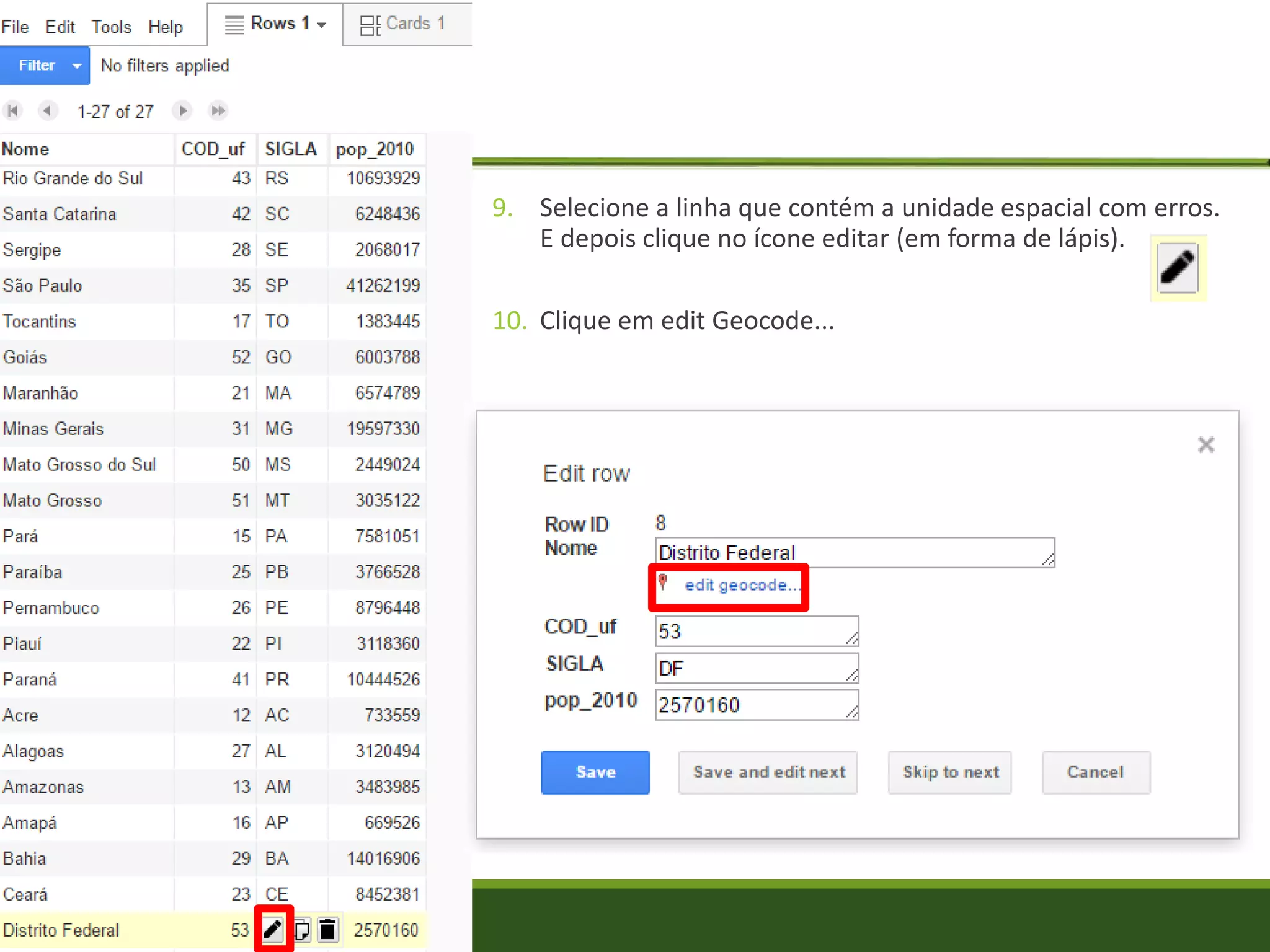Go to first page of rows
The image size is (1270, 952).
pos(12,111)
